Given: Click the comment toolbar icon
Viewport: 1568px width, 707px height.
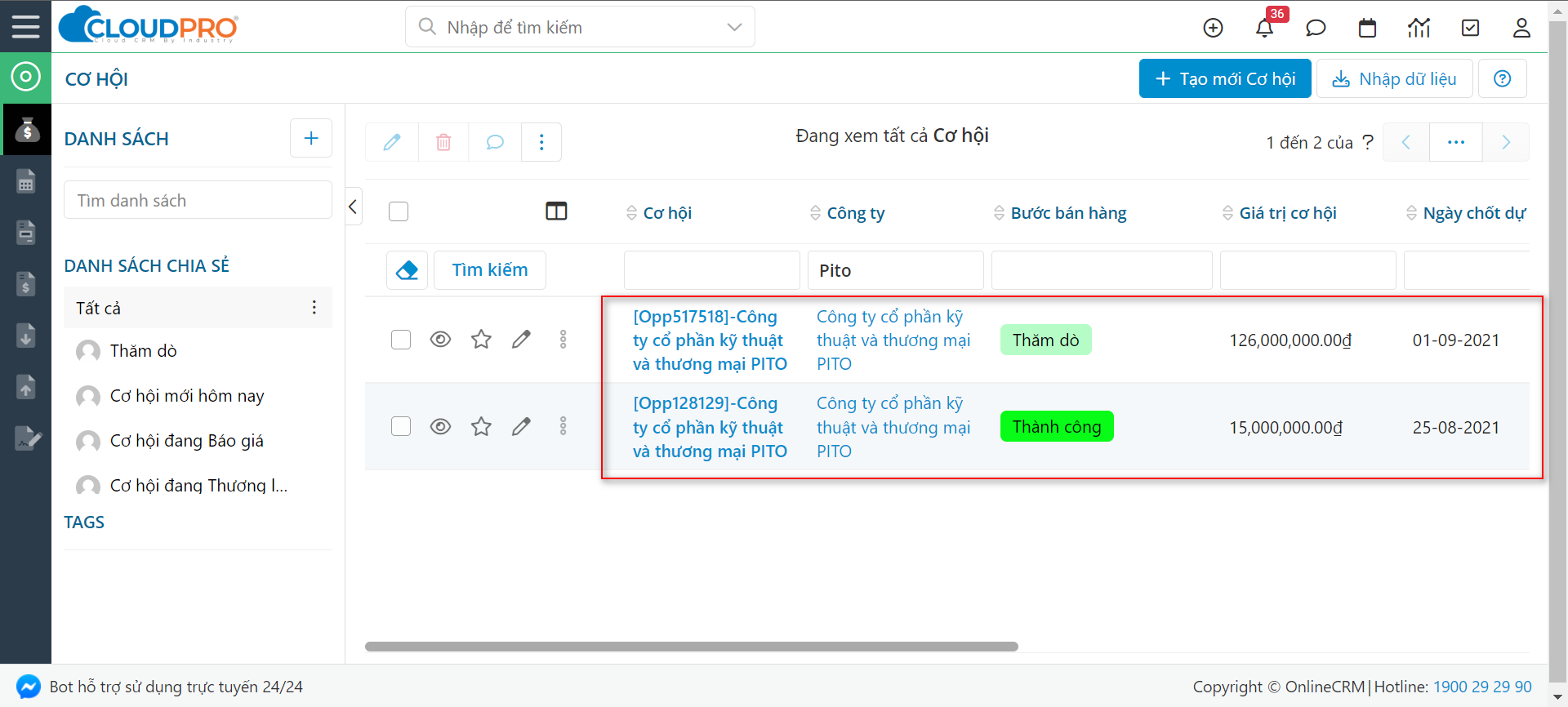Looking at the screenshot, I should pos(495,142).
